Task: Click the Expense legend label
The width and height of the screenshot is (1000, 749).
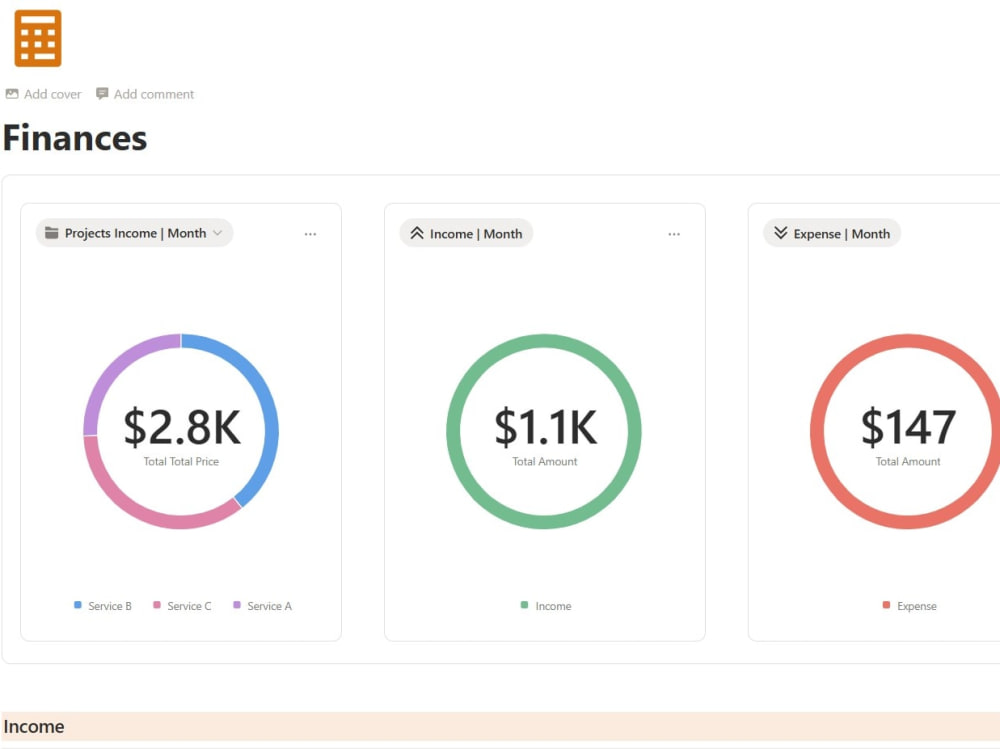Action: pos(917,606)
